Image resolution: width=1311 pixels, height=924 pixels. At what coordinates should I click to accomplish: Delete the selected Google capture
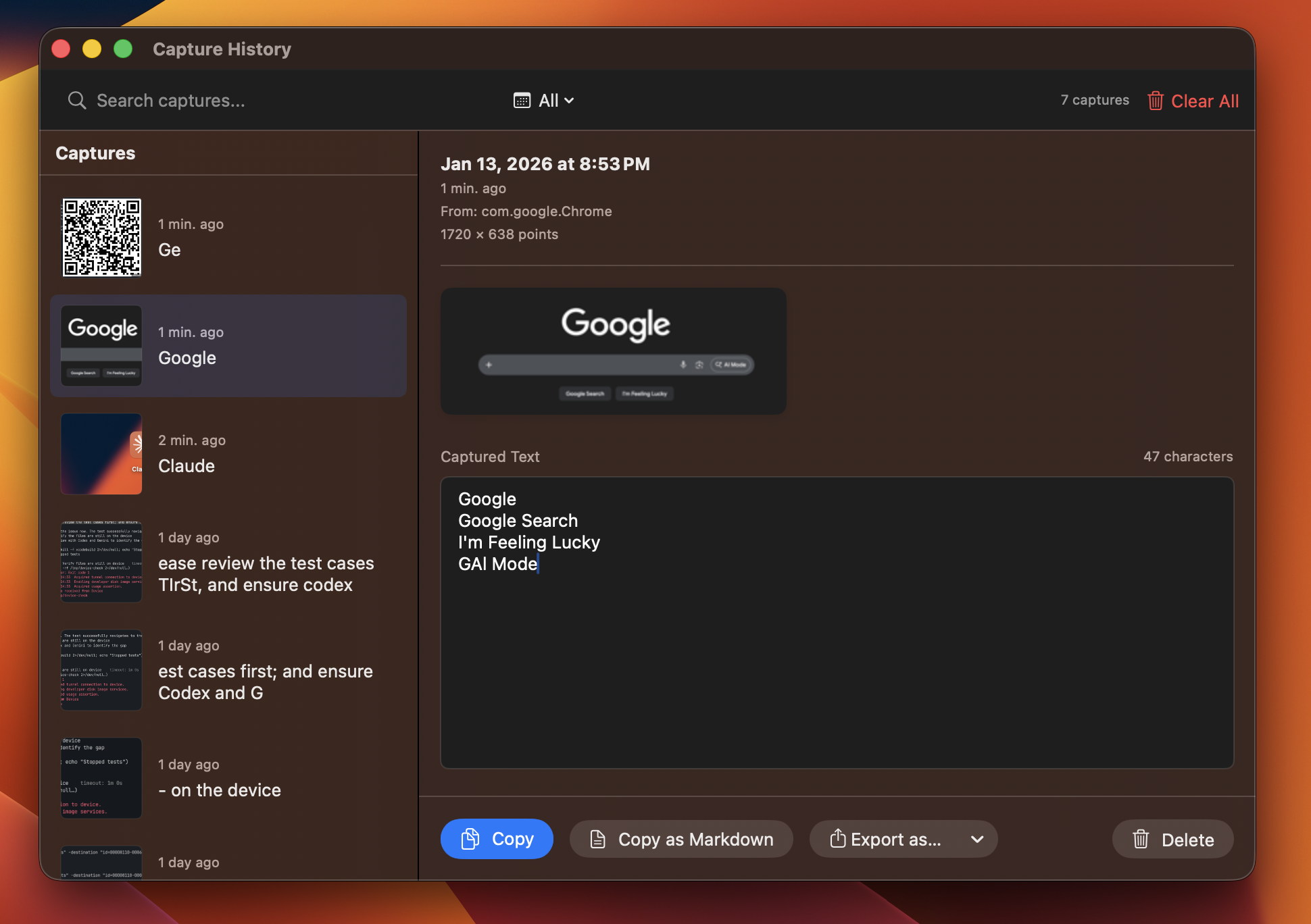(x=1172, y=840)
